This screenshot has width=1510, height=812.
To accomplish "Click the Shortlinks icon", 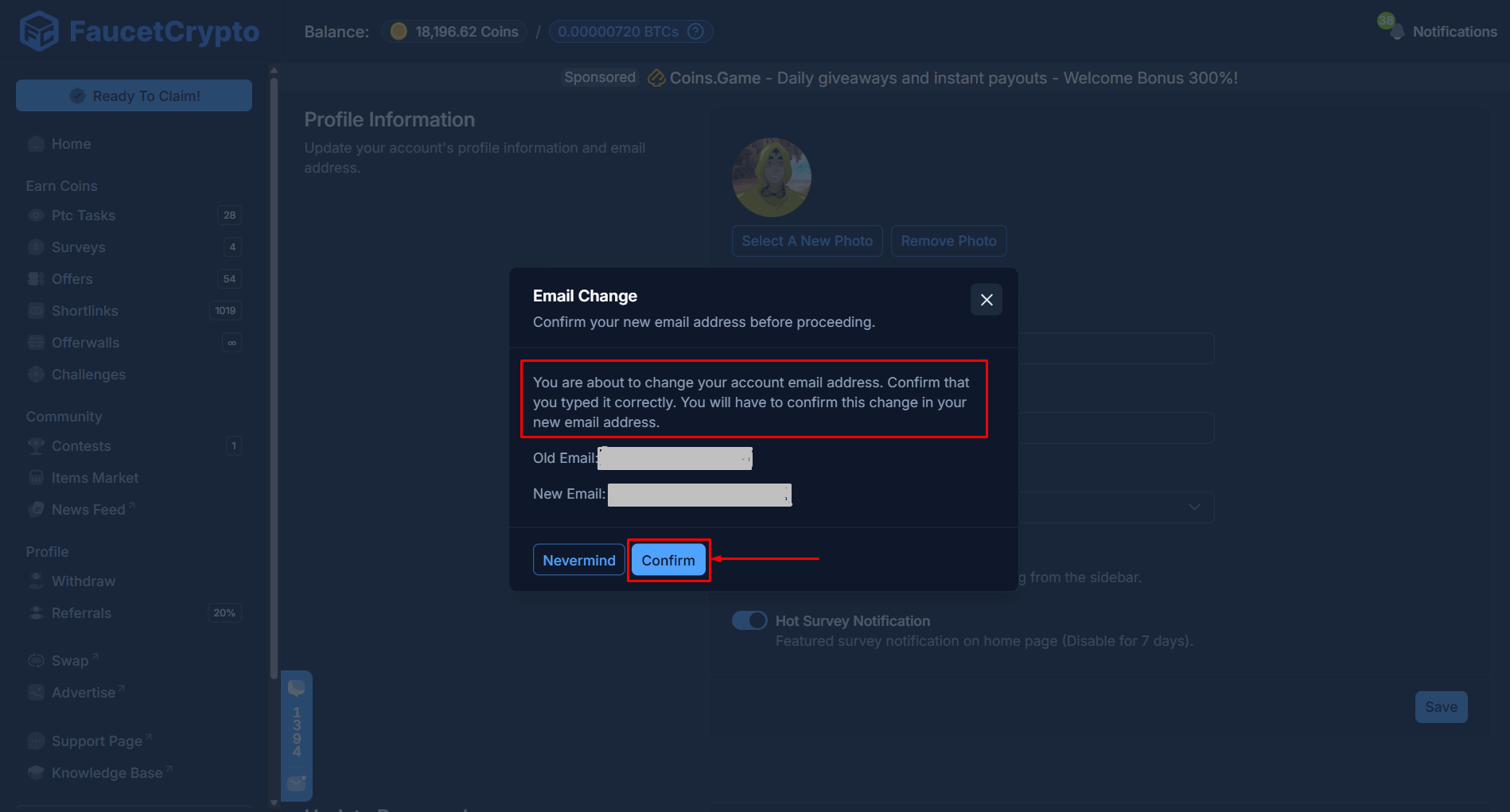I will coord(36,310).
